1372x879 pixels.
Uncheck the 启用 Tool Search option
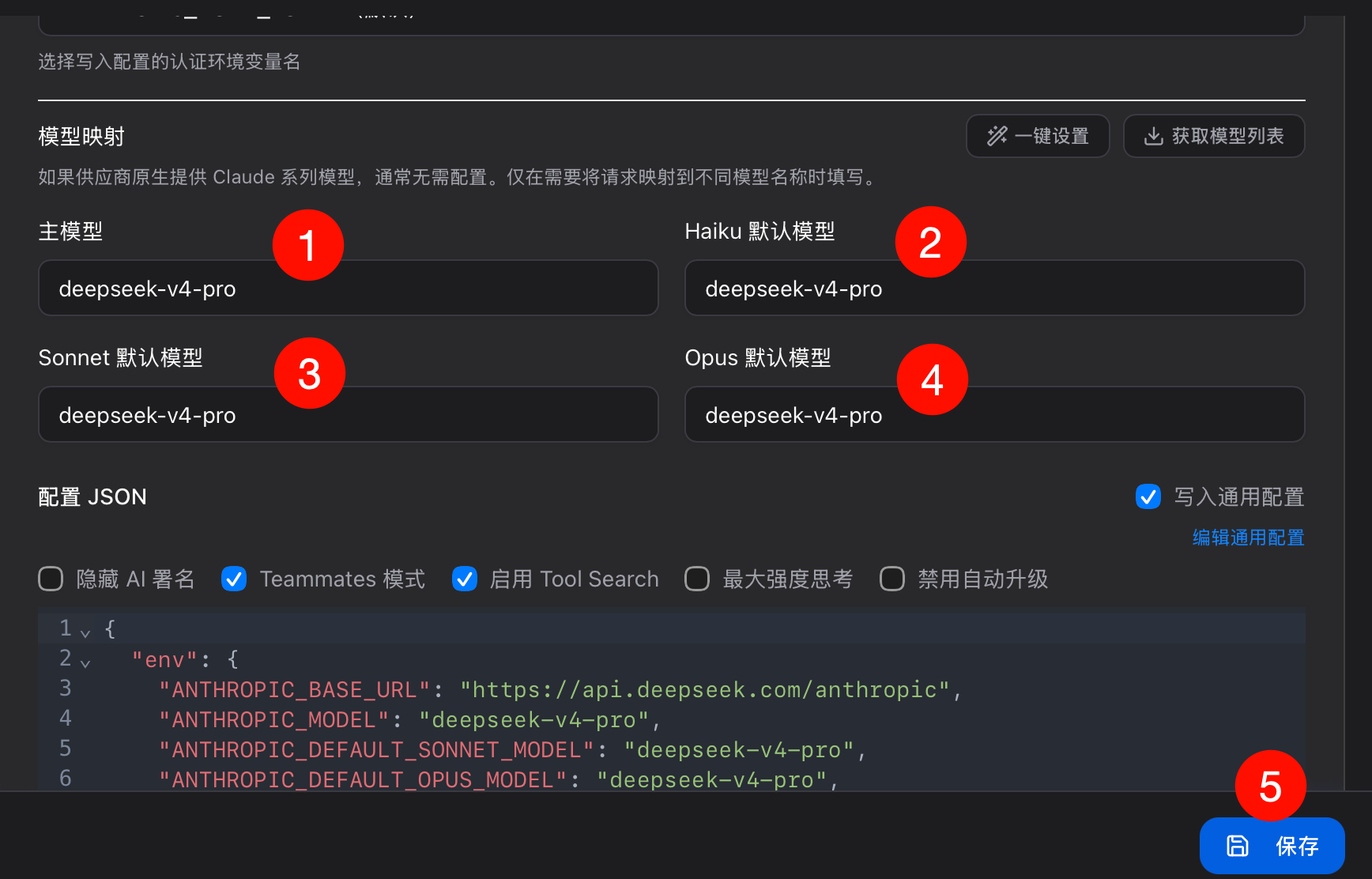[465, 579]
